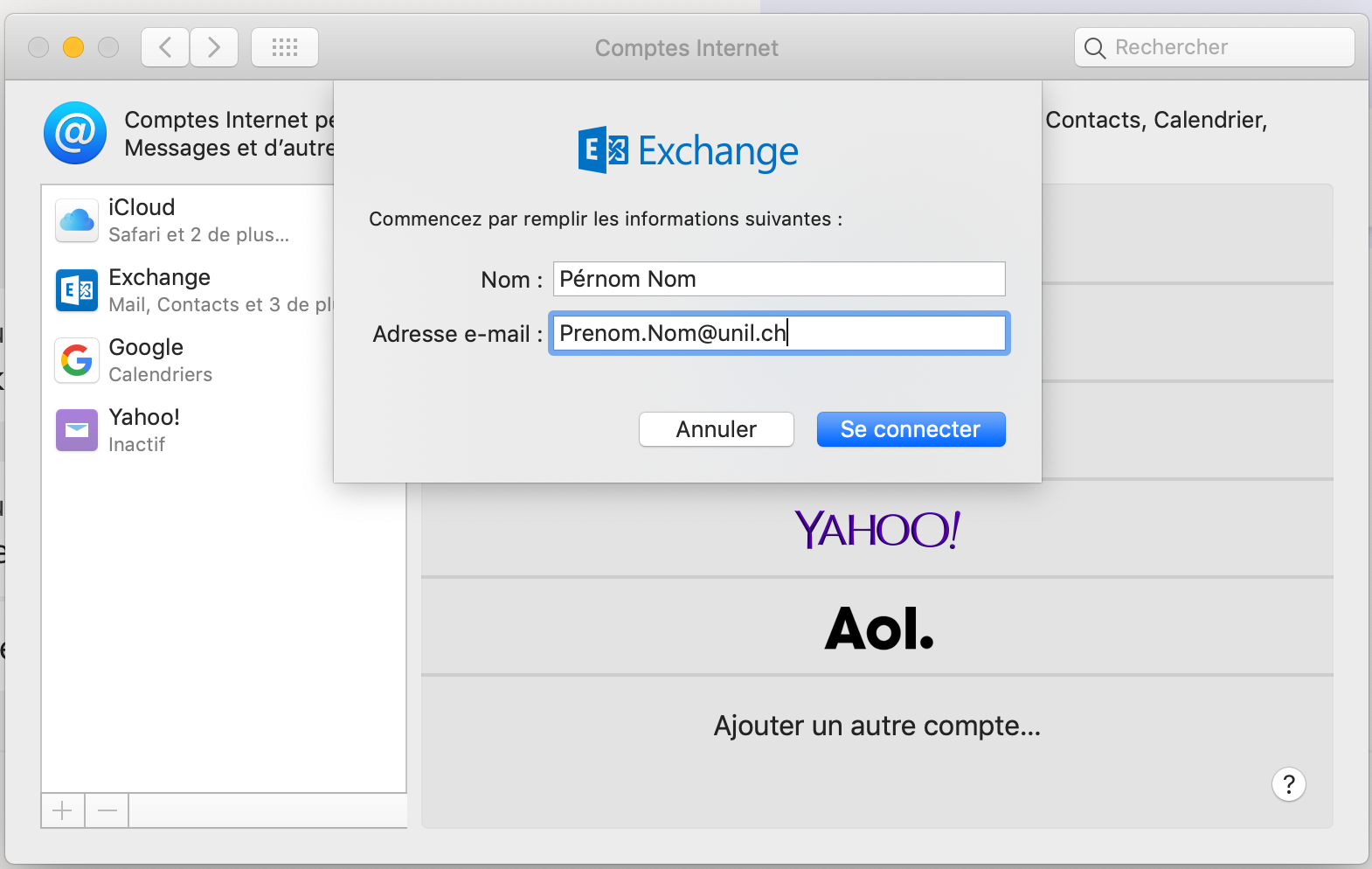The height and width of the screenshot is (869, 1372).
Task: Click the back arrow navigation button
Action: click(x=165, y=47)
